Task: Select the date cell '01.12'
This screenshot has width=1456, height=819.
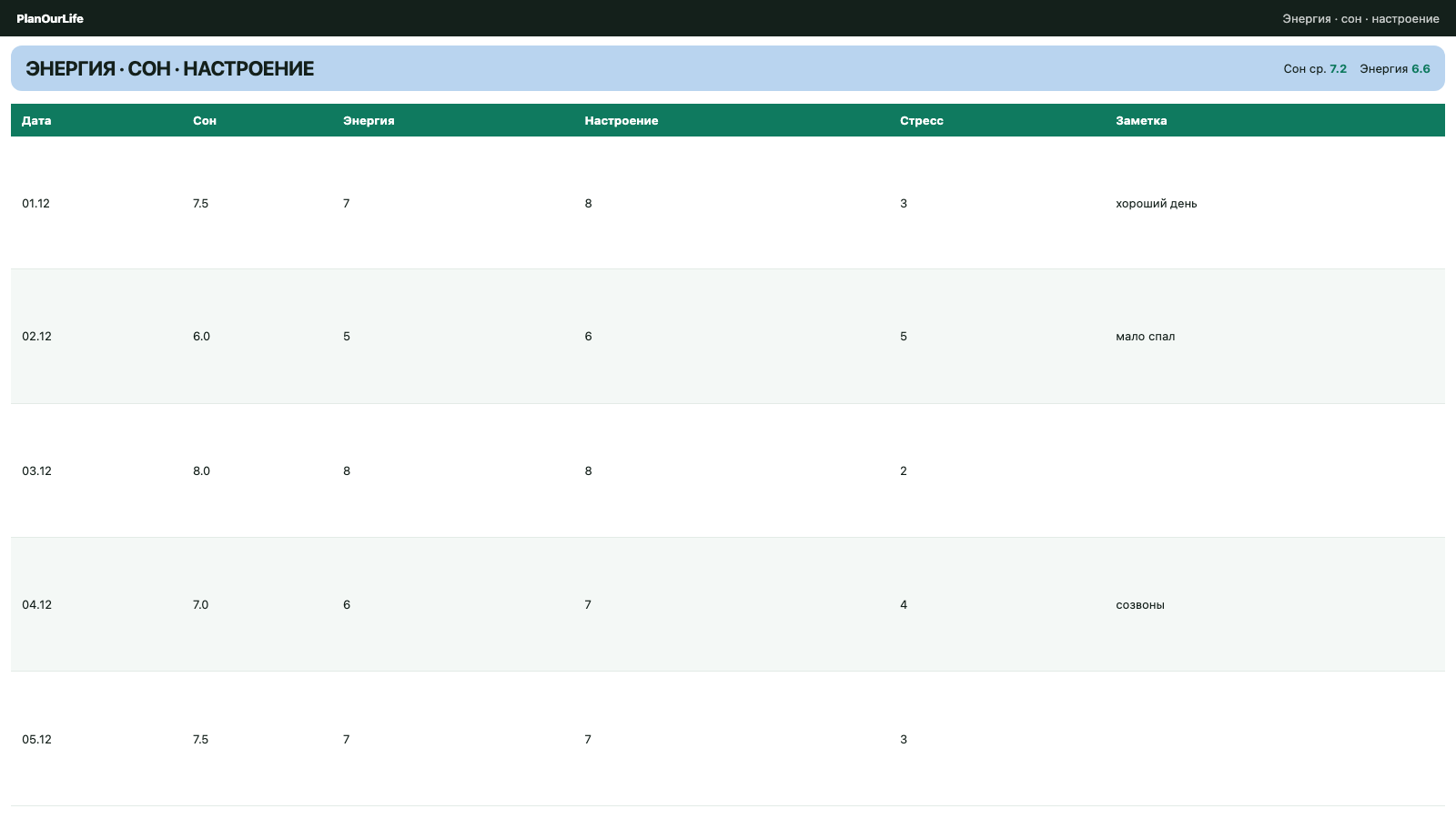Action: click(x=36, y=203)
